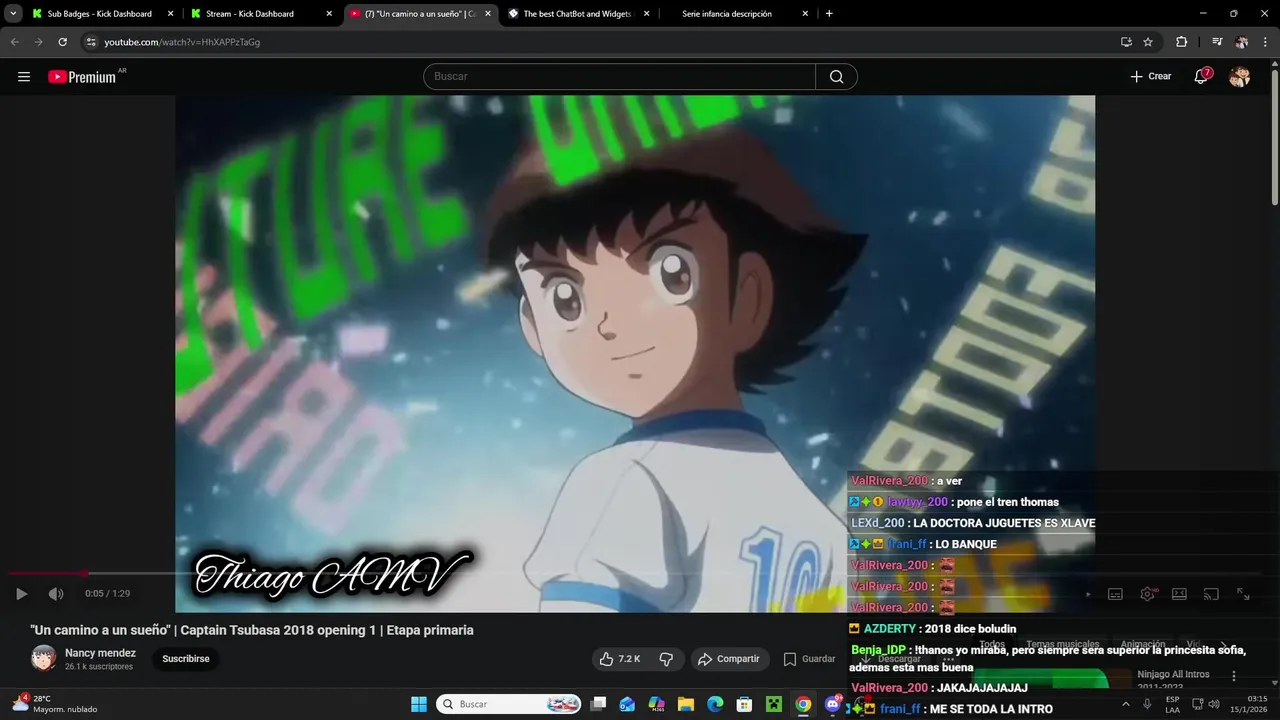Viewport: 1280px width, 720px height.
Task: Reload the page in Chrome
Action: 62,42
